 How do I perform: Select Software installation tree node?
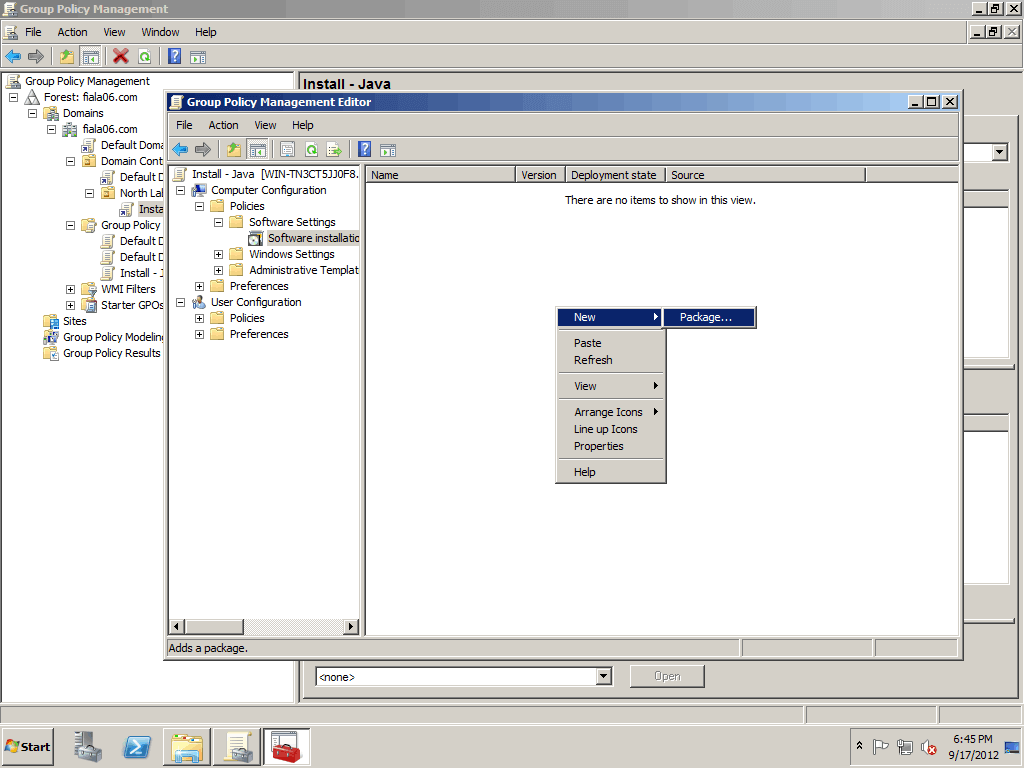(313, 238)
